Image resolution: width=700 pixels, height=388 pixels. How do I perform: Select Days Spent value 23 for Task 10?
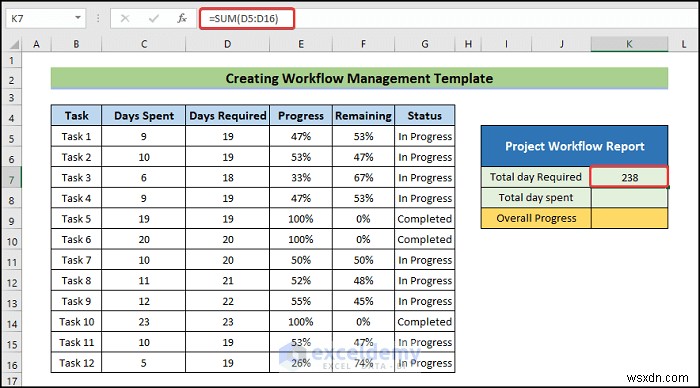coord(144,322)
